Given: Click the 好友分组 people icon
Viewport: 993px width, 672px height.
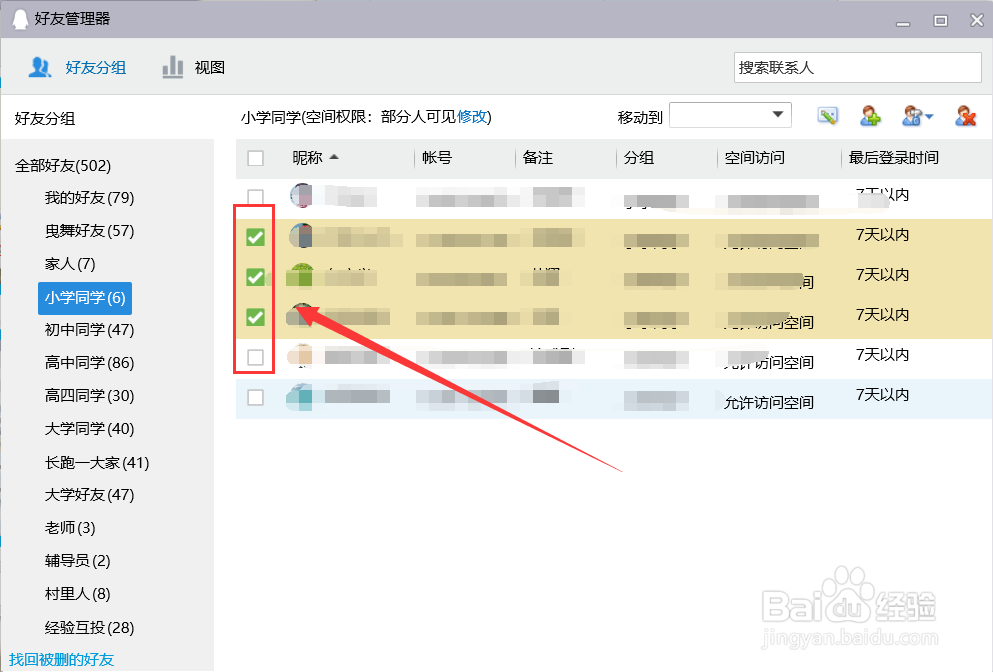Looking at the screenshot, I should tap(38, 67).
